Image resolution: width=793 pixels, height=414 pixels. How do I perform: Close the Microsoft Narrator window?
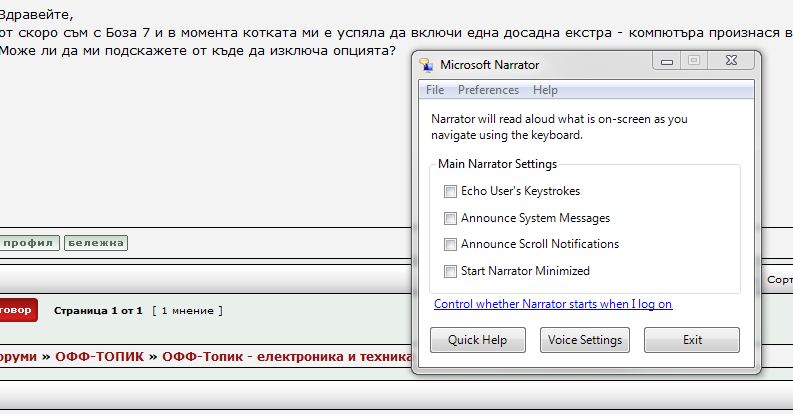[x=731, y=62]
